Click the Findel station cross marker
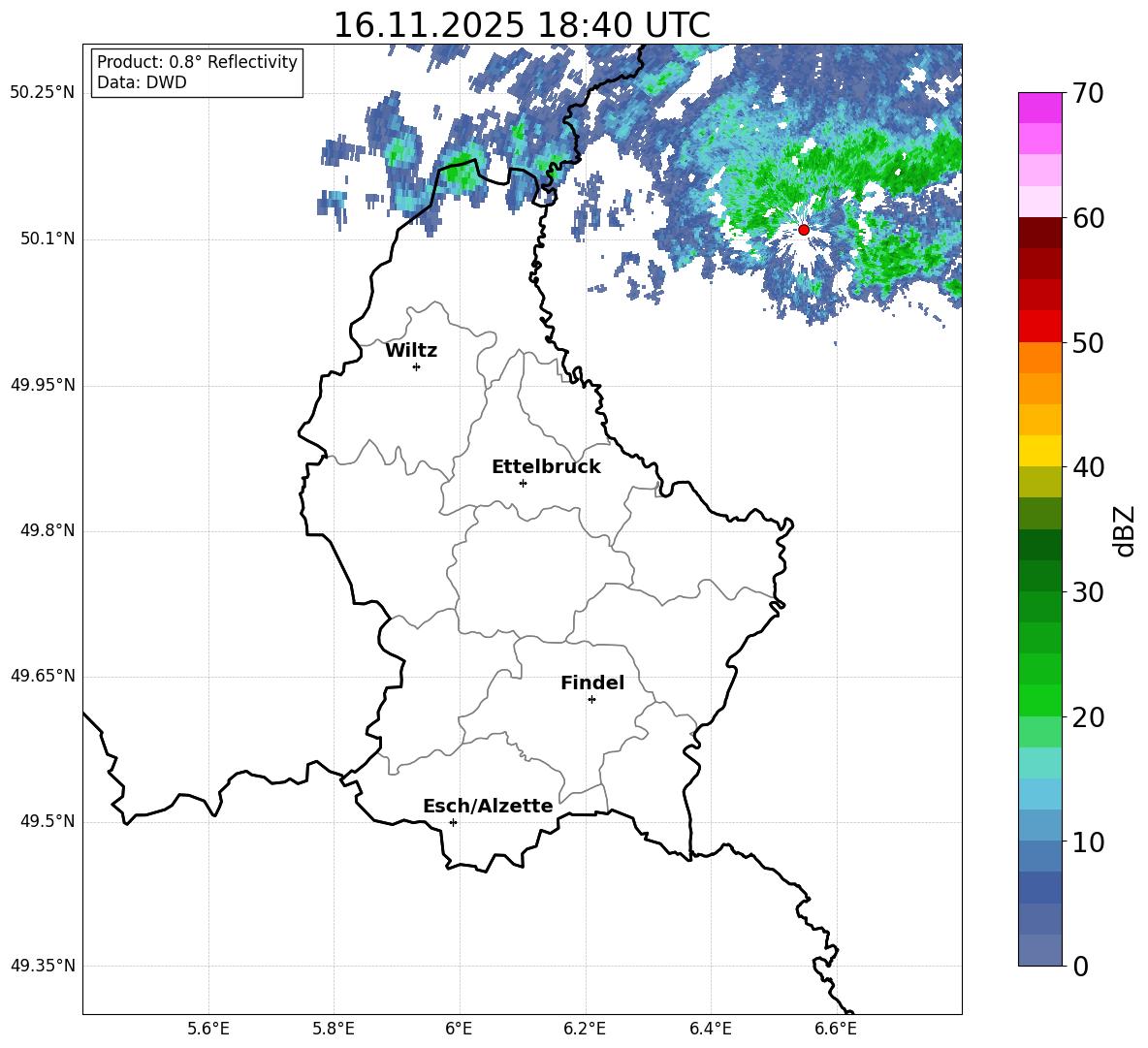1148x1048 pixels. (x=591, y=700)
